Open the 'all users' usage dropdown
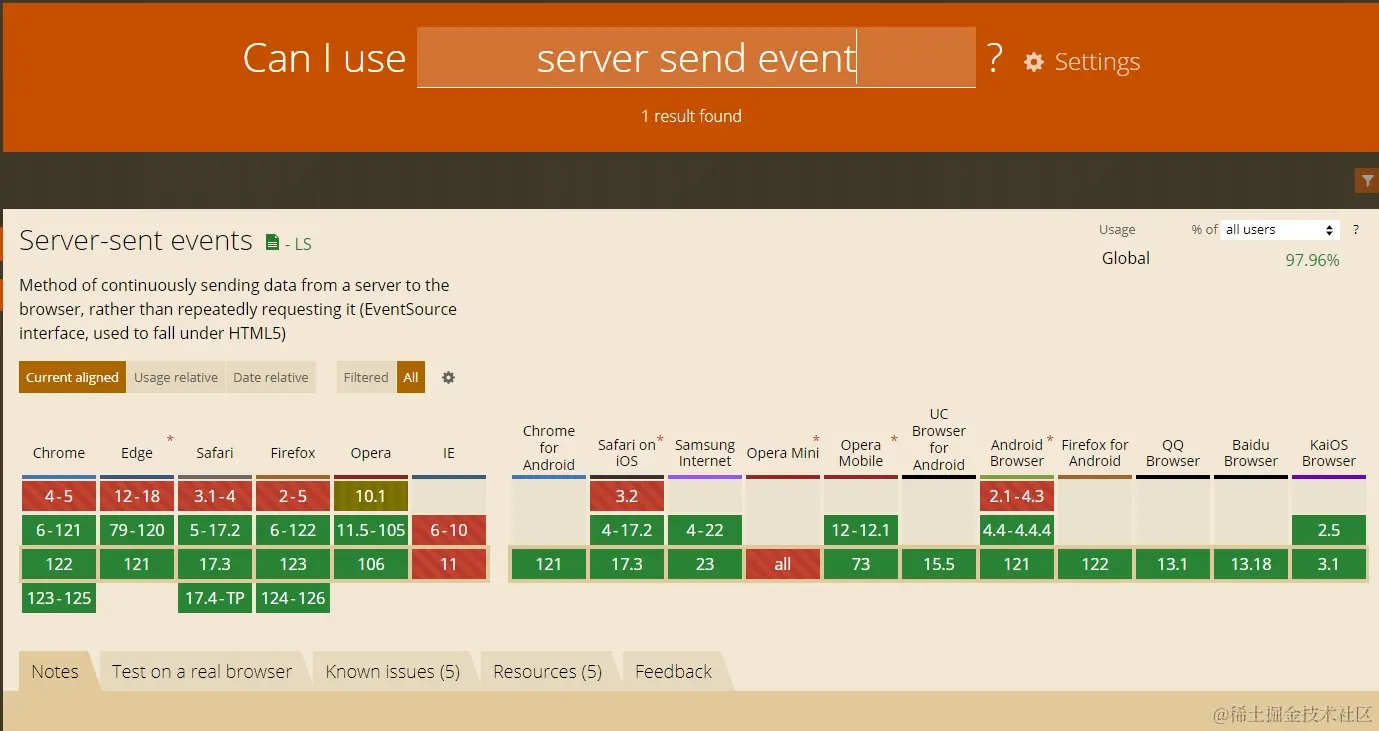Screen dimensions: 1379x731 coord(1280,230)
